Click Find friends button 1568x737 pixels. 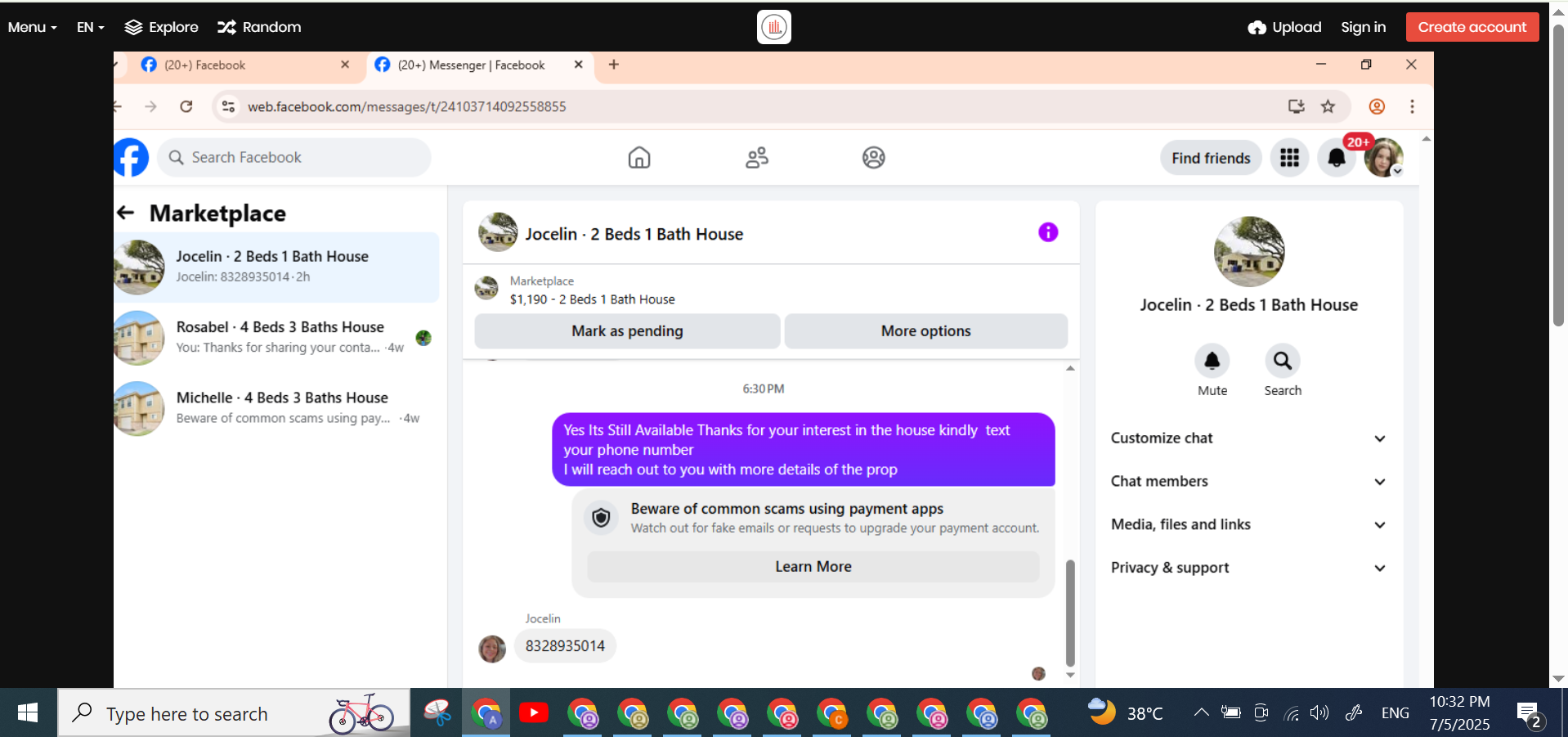(1211, 158)
